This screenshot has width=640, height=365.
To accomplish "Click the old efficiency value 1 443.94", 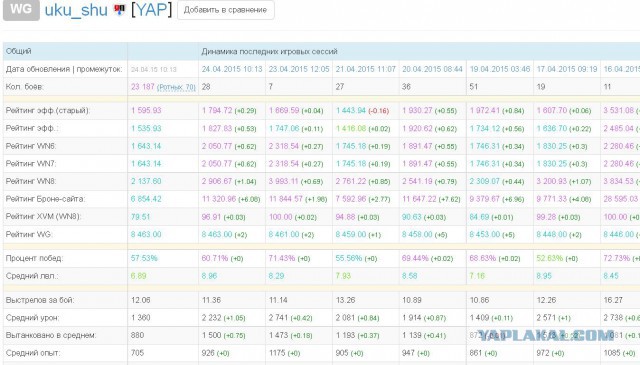I will (351, 111).
